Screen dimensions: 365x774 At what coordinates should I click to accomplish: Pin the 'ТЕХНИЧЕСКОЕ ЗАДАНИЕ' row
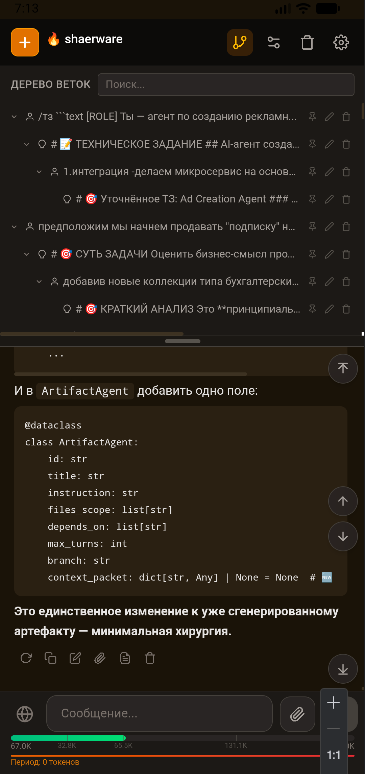[312, 144]
